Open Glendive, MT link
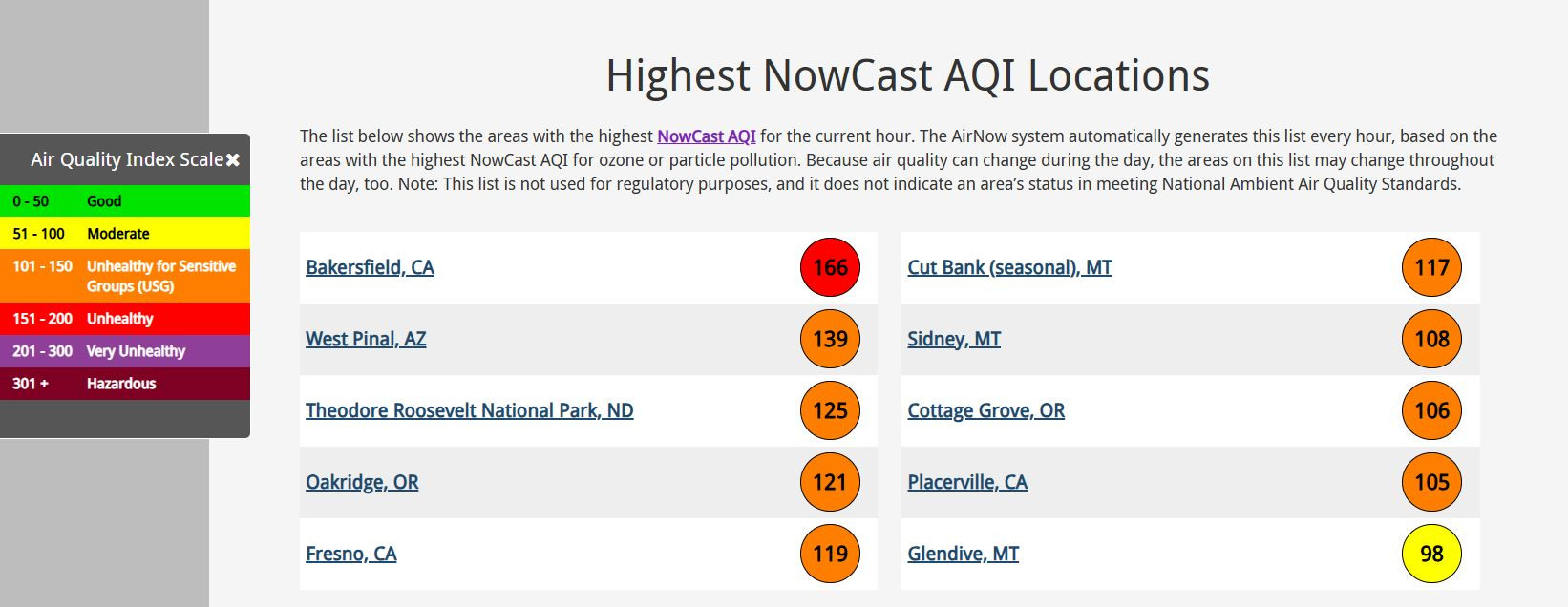This screenshot has height=607, width=1568. click(963, 554)
